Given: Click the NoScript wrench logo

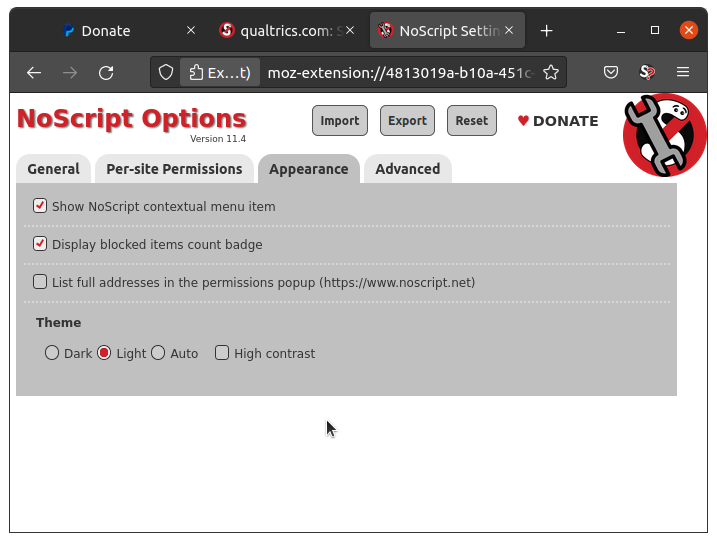Looking at the screenshot, I should (665, 135).
